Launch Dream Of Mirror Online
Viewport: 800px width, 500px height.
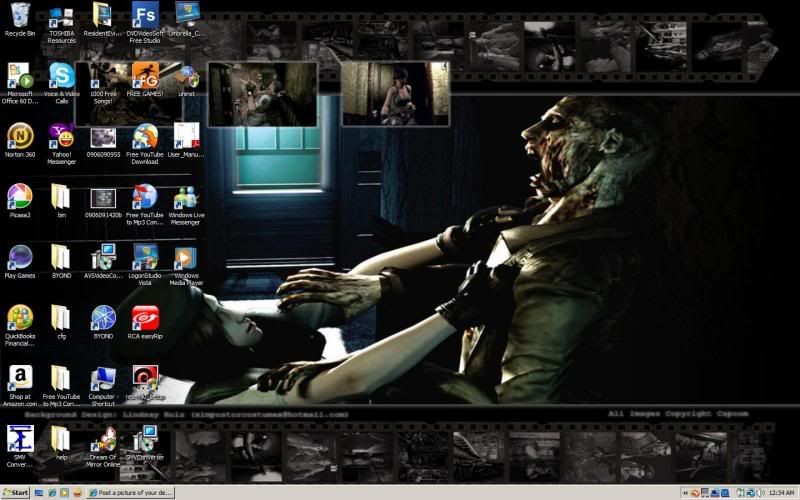[x=103, y=447]
